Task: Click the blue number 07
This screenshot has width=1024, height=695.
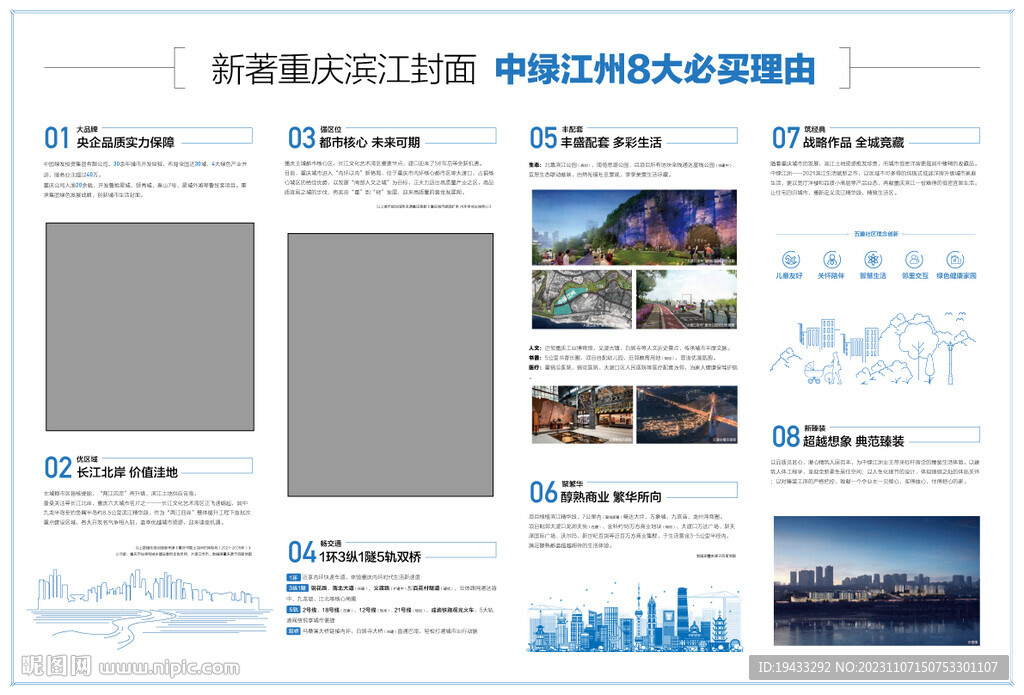Action: point(785,138)
